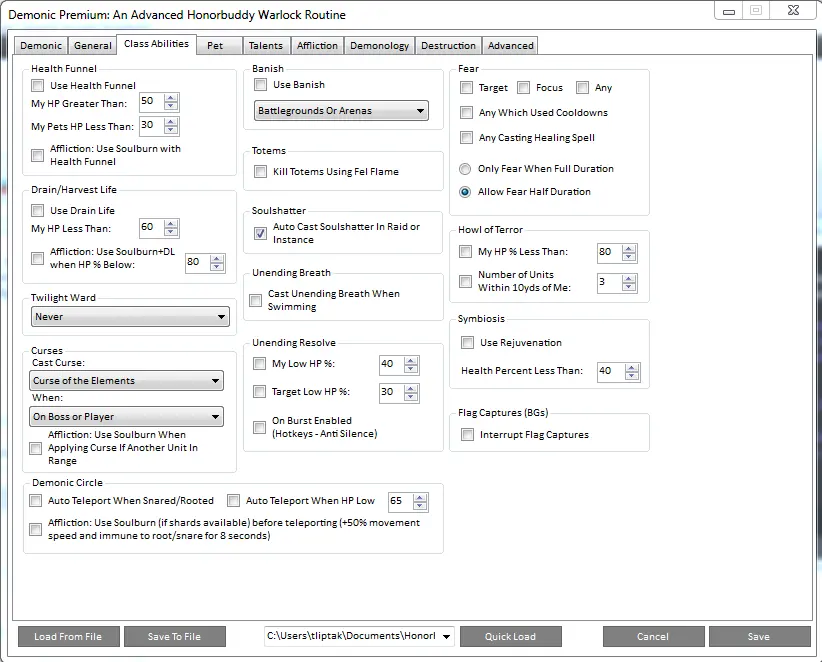The height and width of the screenshot is (662, 822).
Task: Save the routine settings
Action: point(759,637)
